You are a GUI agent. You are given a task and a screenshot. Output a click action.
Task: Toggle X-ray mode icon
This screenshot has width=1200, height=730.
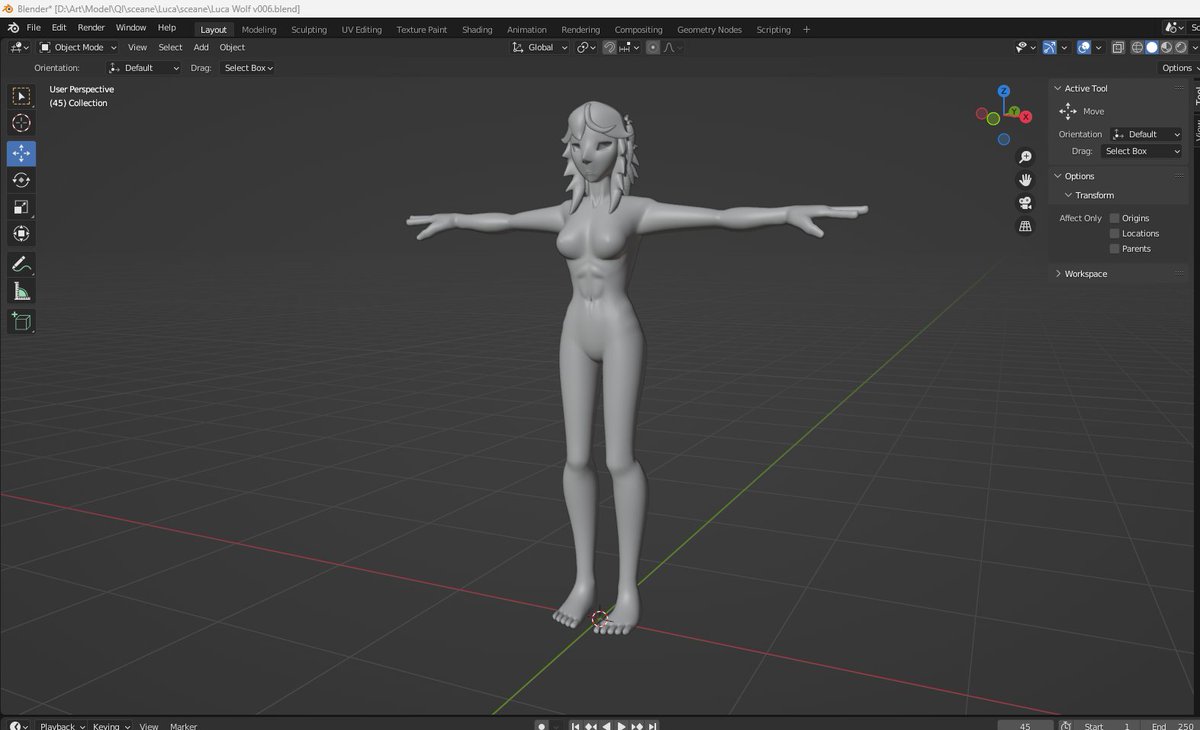(x=1118, y=47)
